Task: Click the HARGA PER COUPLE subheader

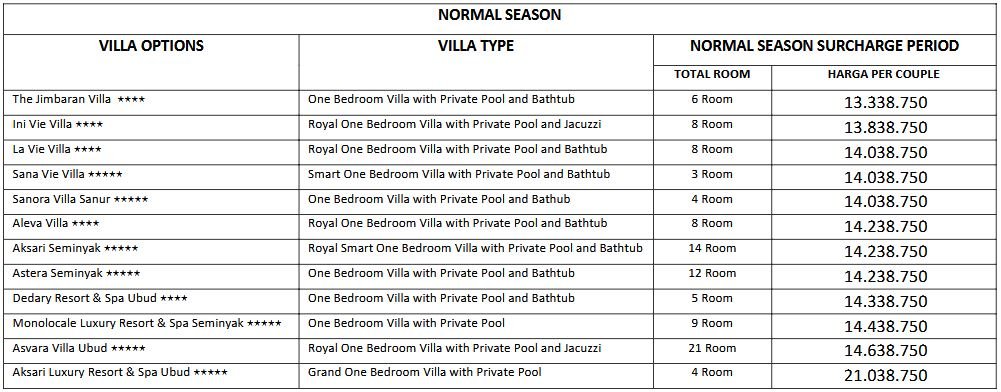Action: click(884, 75)
